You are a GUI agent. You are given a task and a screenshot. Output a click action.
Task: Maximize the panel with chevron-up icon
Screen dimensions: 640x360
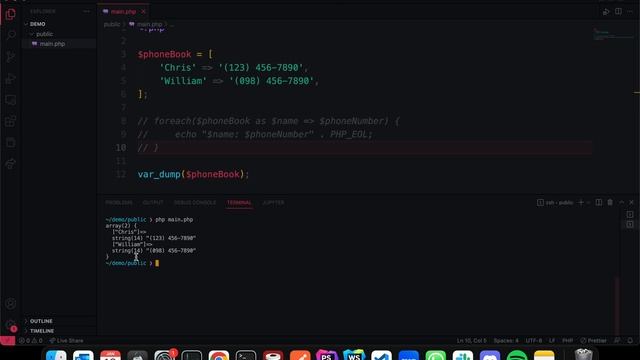point(621,202)
